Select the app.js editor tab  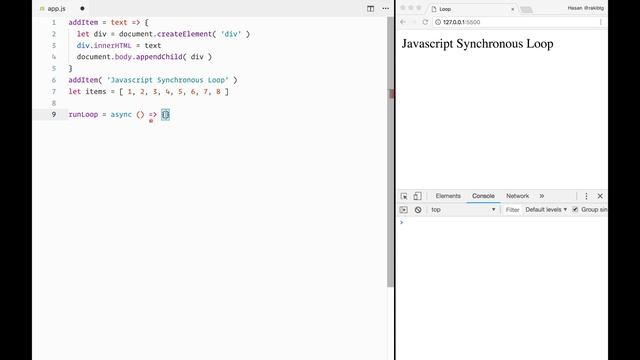56,8
